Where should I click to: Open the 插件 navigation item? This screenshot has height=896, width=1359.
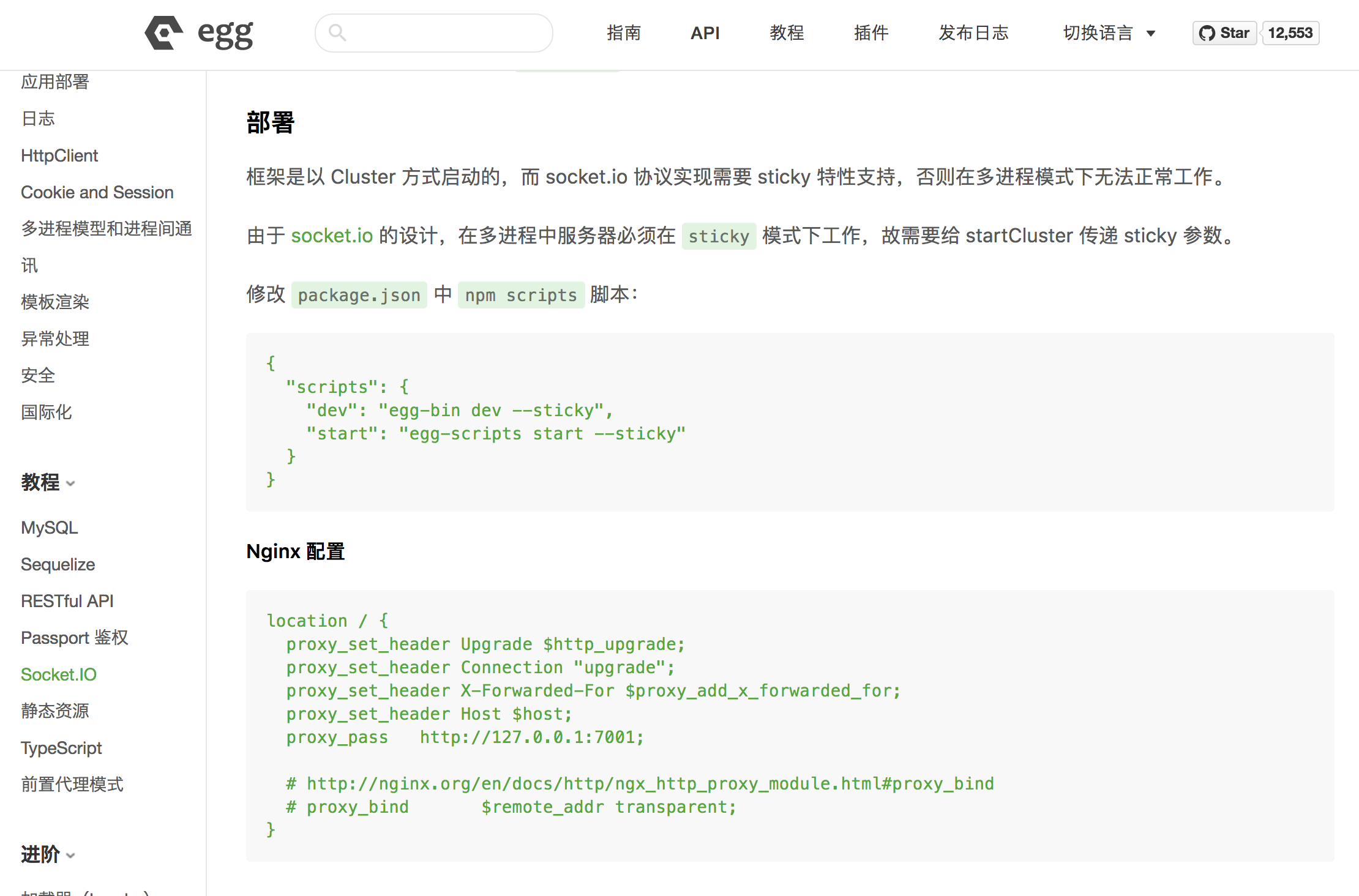871,34
